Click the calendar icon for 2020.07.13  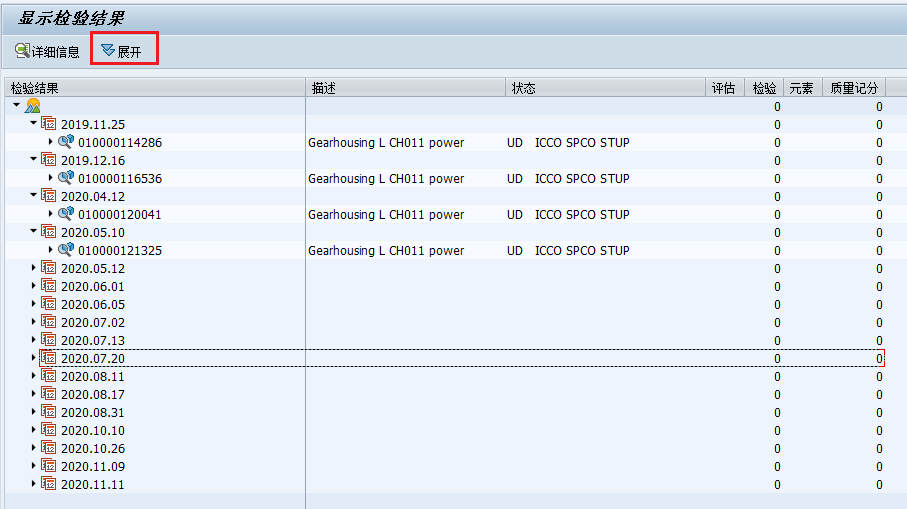pos(49,340)
